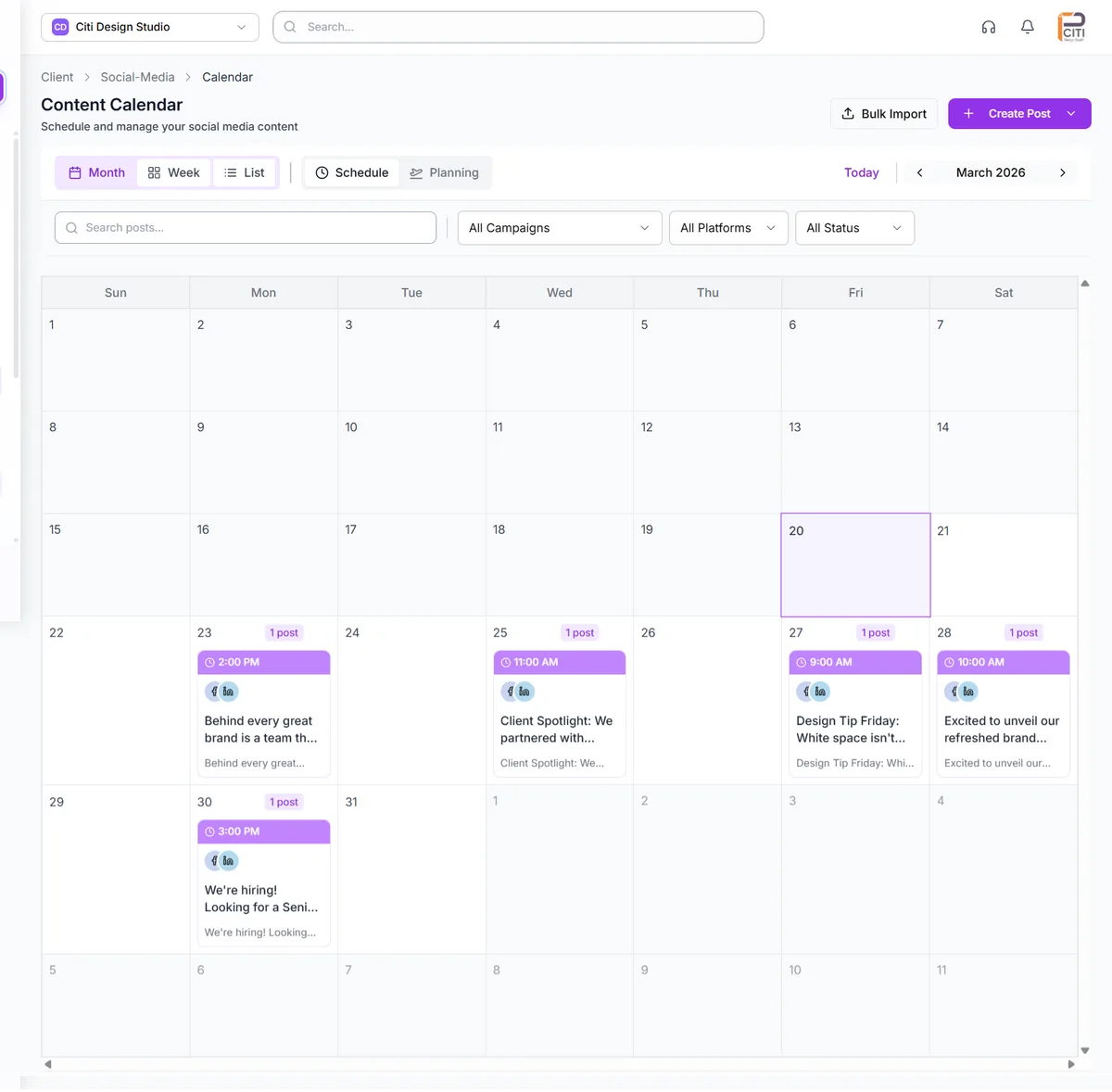
Task: Click the magnifier in the top Search bar
Action: point(290,27)
